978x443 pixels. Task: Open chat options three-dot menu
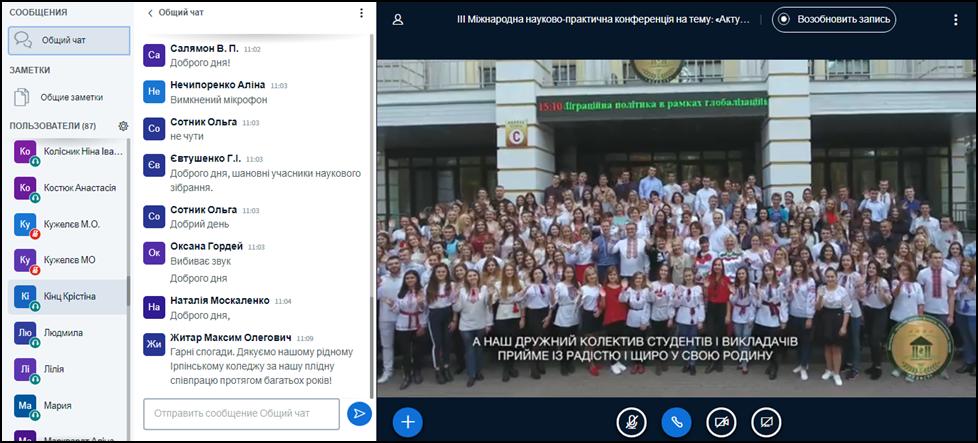point(361,12)
